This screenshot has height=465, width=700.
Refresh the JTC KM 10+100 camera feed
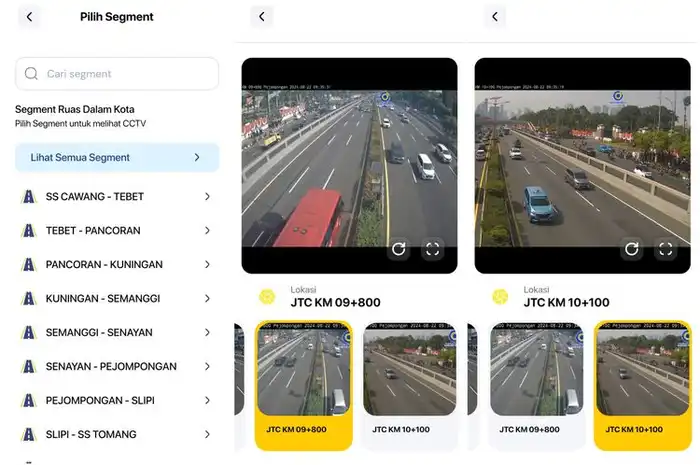pyautogui.click(x=632, y=249)
